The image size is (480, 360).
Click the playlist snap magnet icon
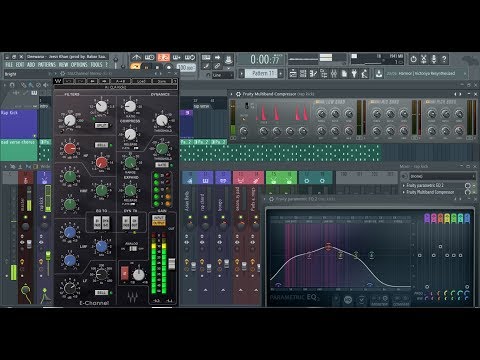[12, 85]
